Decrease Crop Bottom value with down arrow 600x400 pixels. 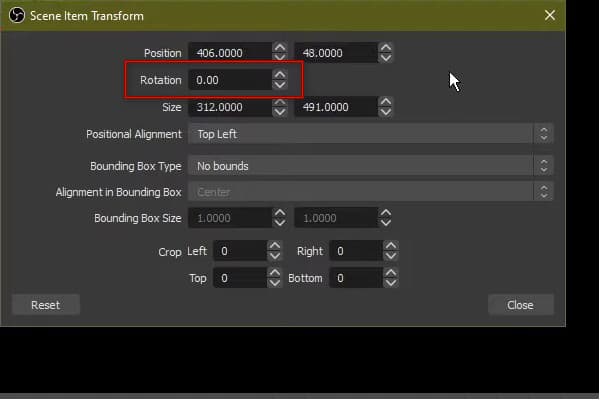pyautogui.click(x=391, y=283)
